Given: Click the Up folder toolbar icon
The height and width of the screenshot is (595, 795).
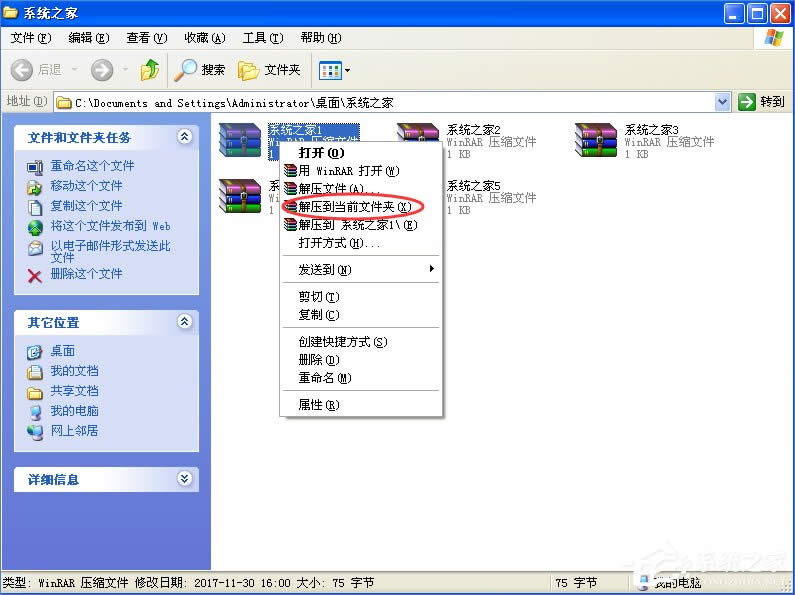Looking at the screenshot, I should pos(150,70).
